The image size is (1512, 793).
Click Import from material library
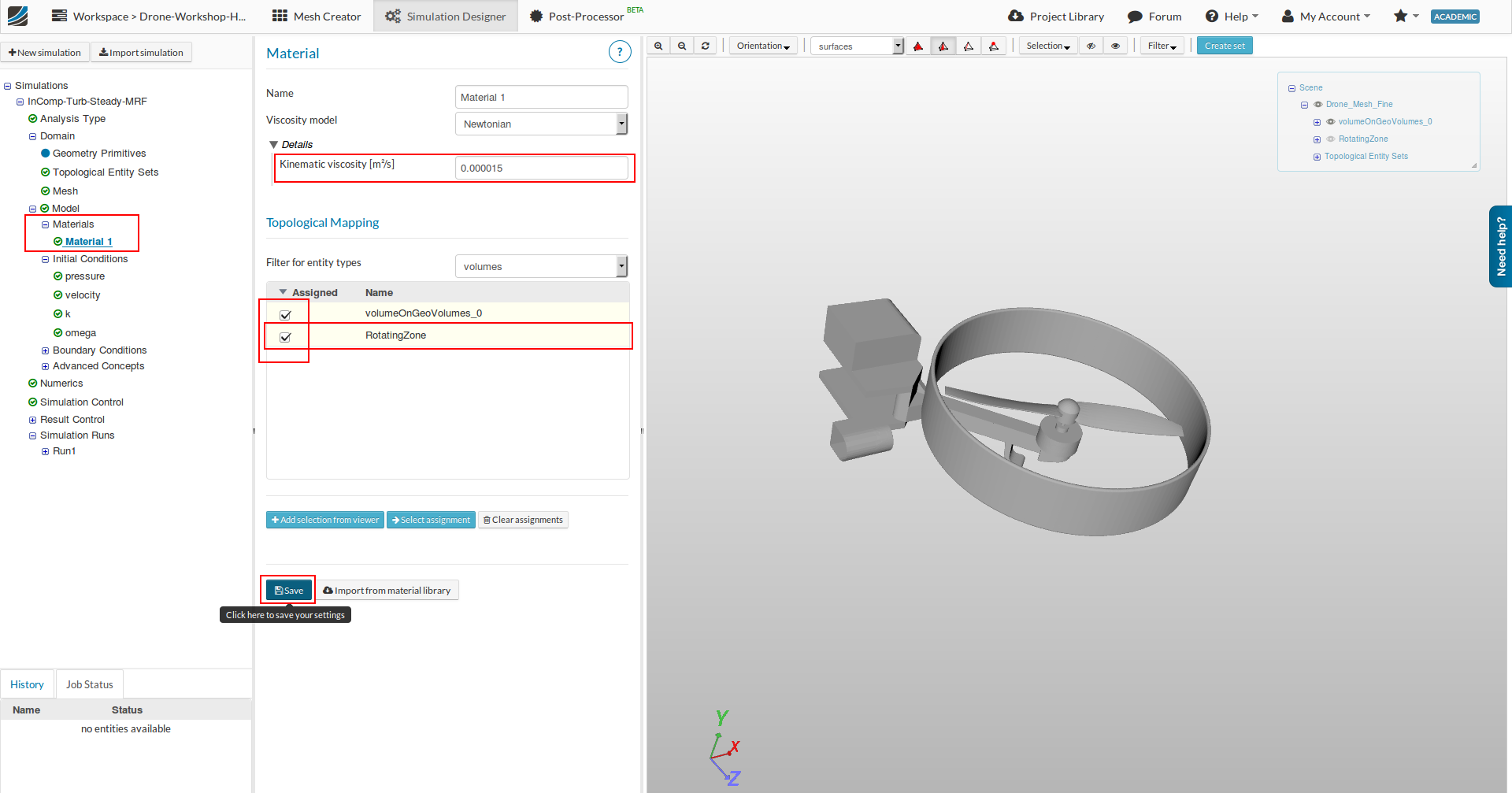387,591
